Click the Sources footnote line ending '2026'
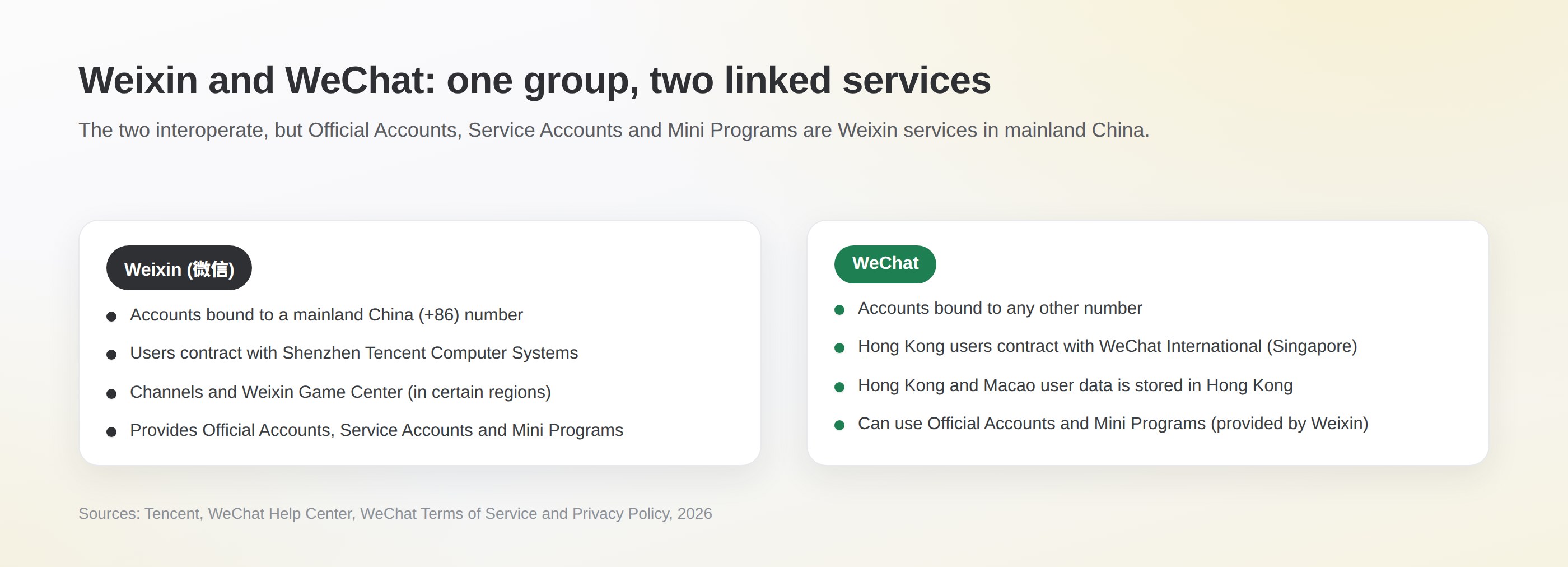This screenshot has height=567, width=1568. click(395, 513)
